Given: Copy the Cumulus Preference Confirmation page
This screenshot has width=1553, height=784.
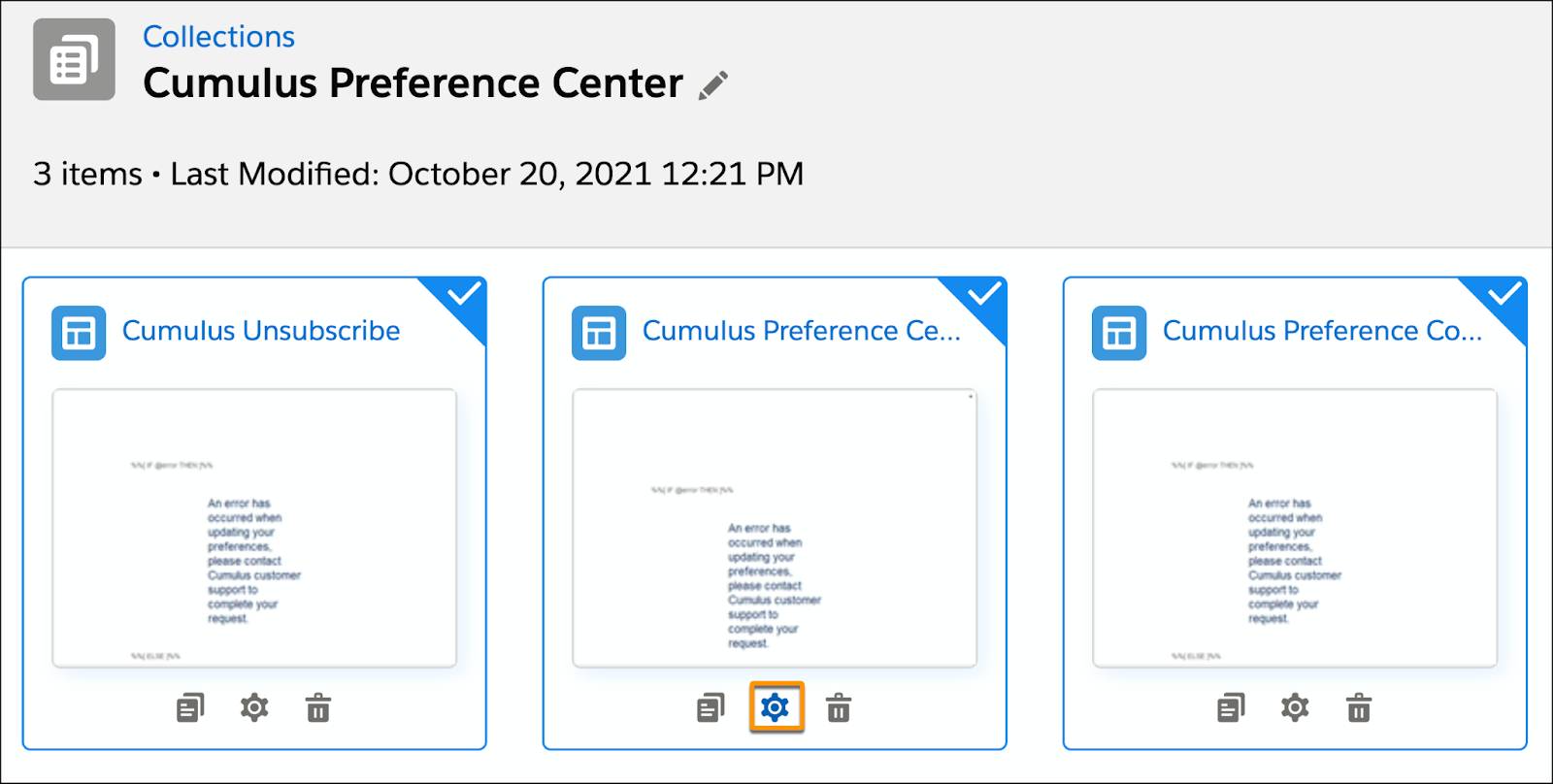Looking at the screenshot, I should (x=1230, y=707).
